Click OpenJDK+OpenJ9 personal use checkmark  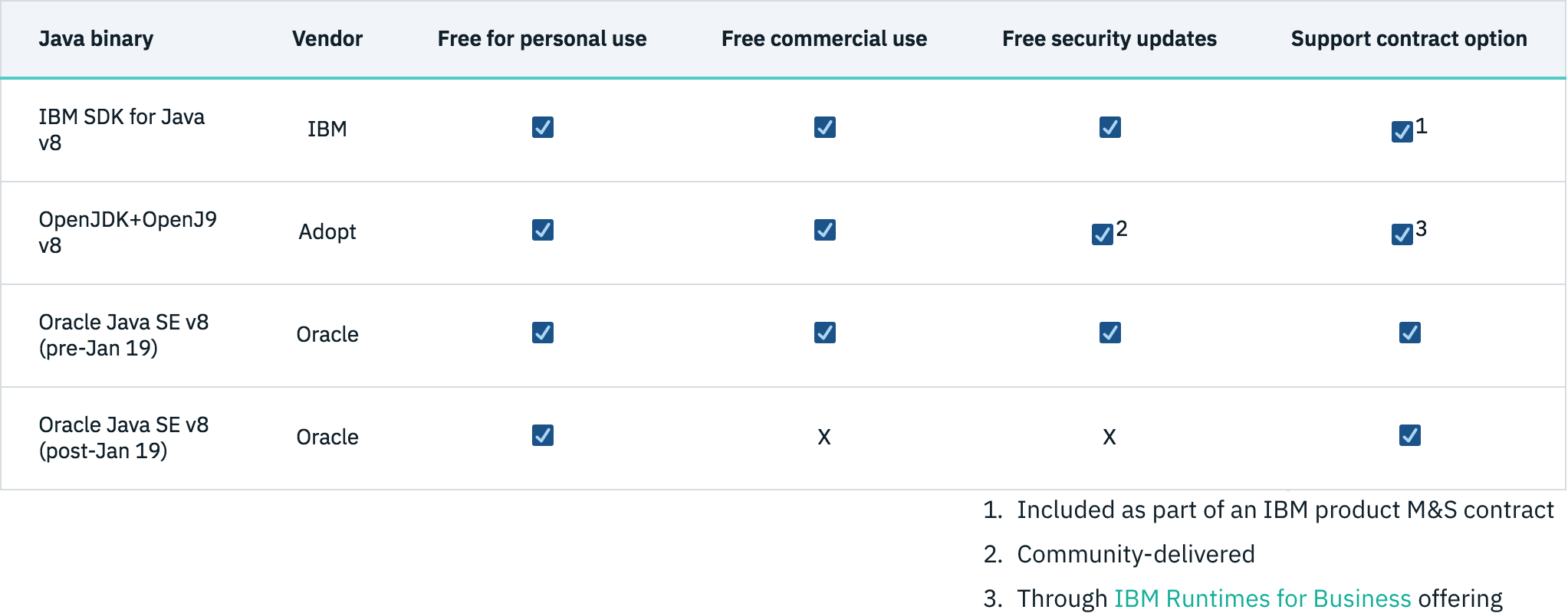(x=542, y=230)
